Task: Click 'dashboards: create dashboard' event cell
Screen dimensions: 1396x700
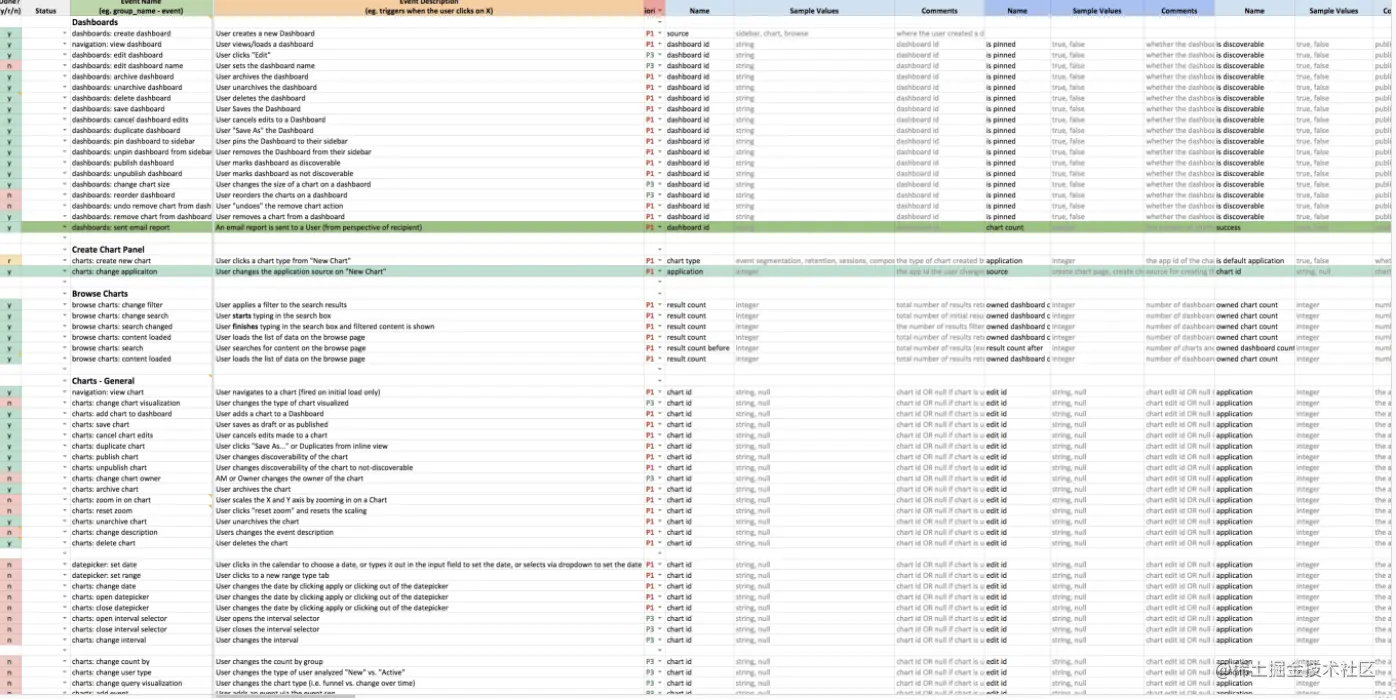Action: (141, 34)
